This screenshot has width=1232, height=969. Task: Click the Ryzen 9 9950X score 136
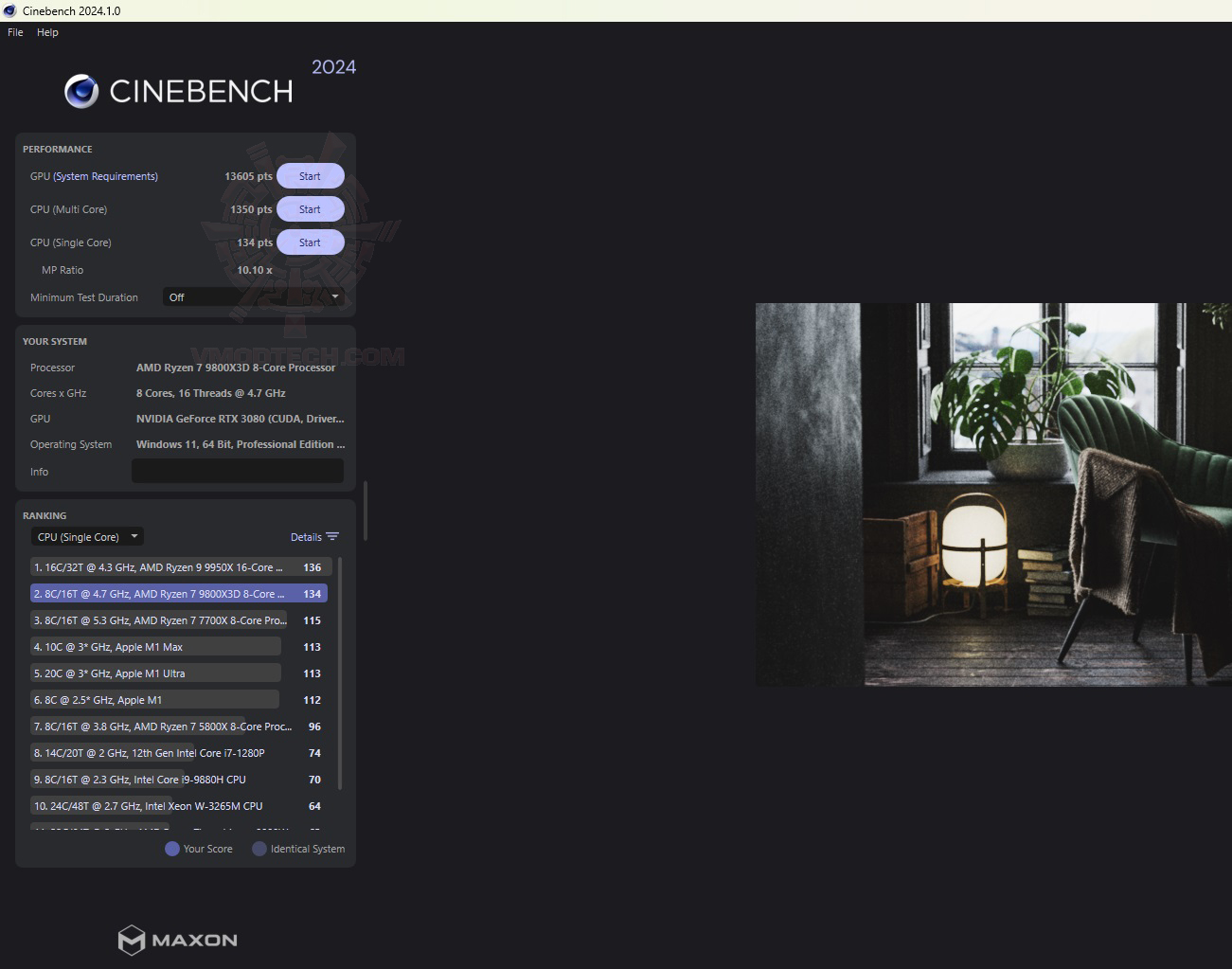click(x=312, y=567)
